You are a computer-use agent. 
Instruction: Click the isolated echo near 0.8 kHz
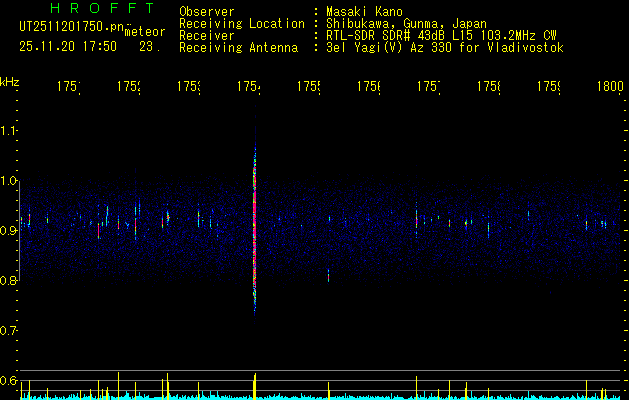point(329,276)
